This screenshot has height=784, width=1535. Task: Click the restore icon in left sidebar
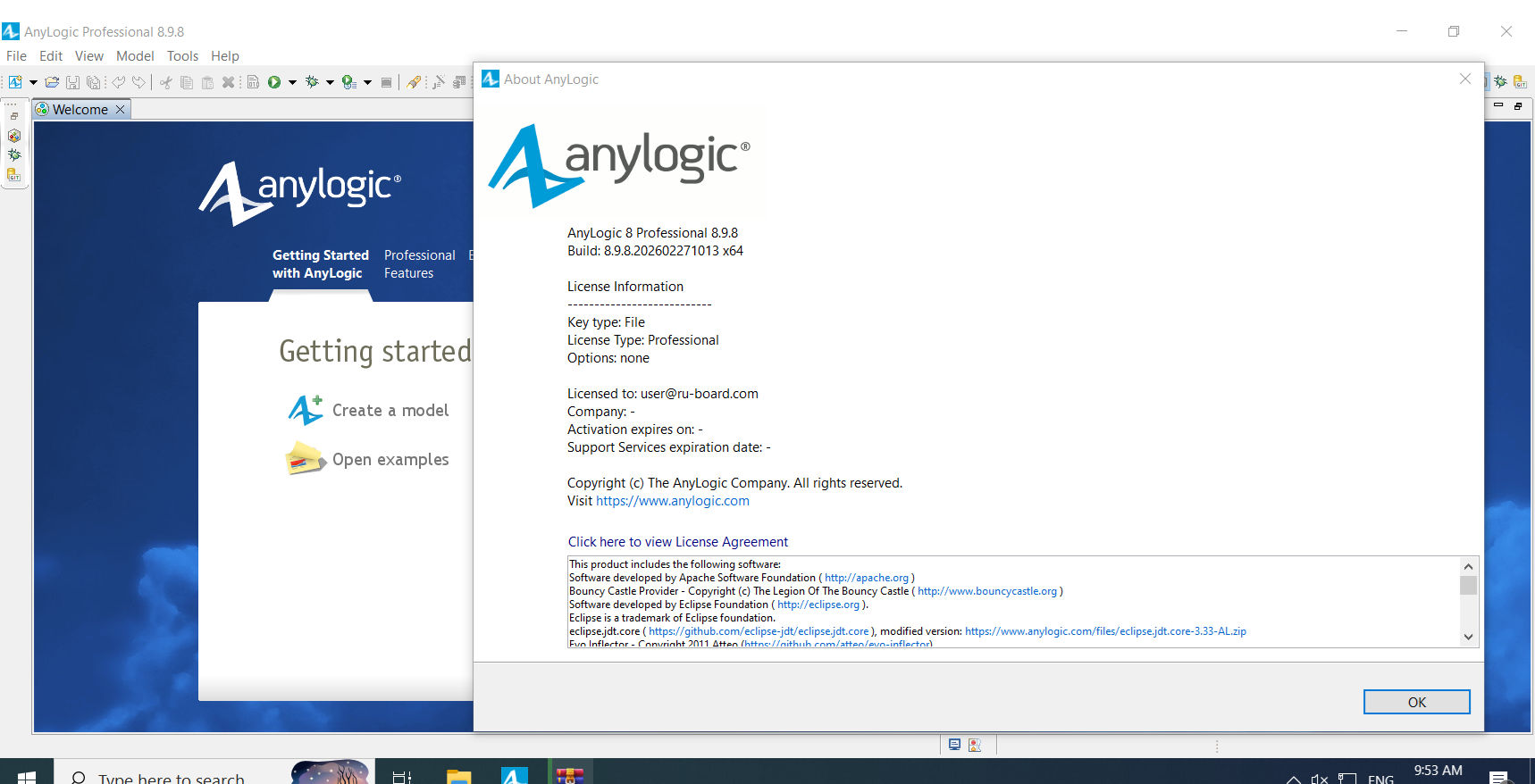pos(14,117)
